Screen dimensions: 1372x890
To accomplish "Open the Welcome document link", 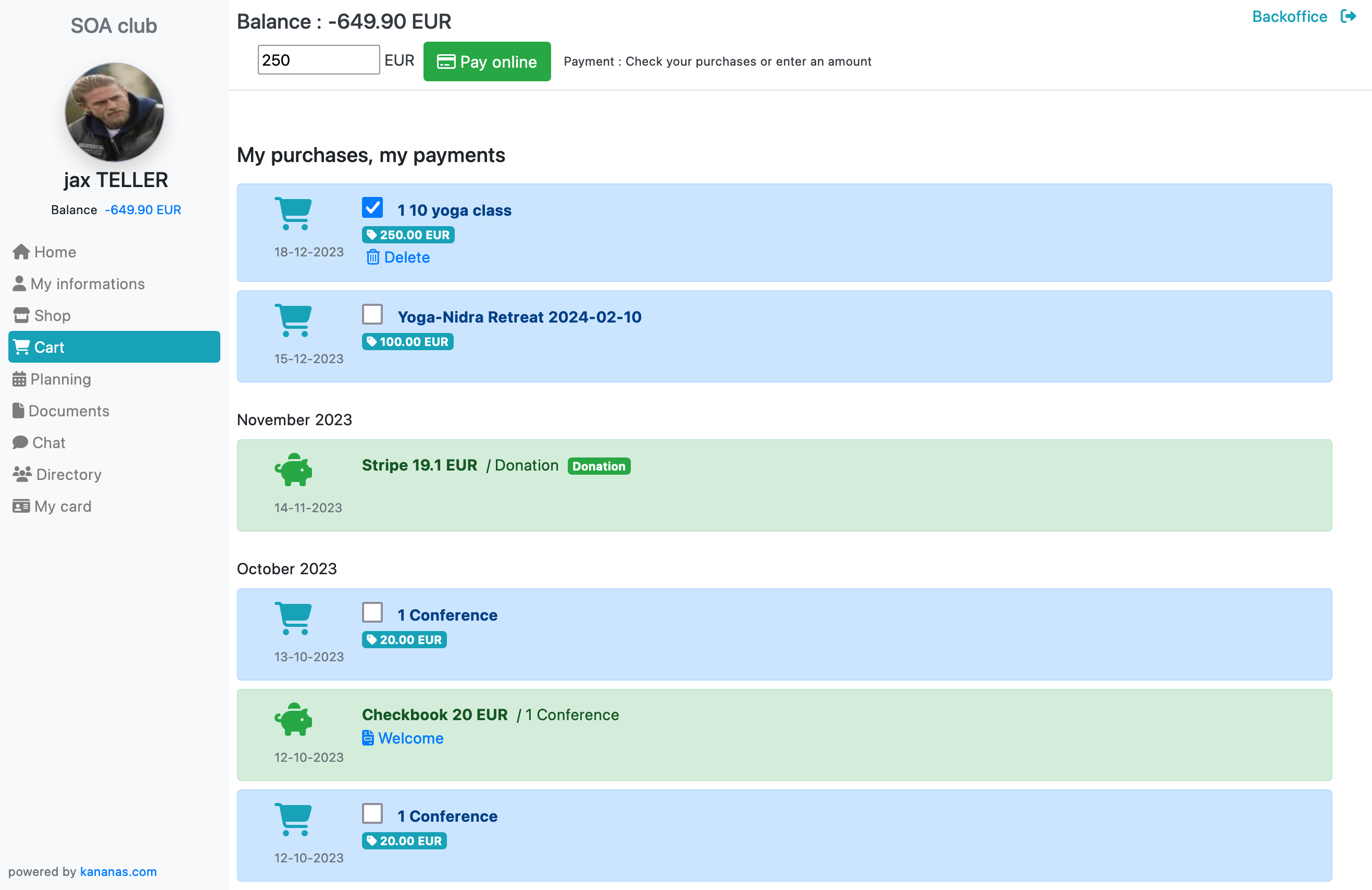I will [x=403, y=738].
